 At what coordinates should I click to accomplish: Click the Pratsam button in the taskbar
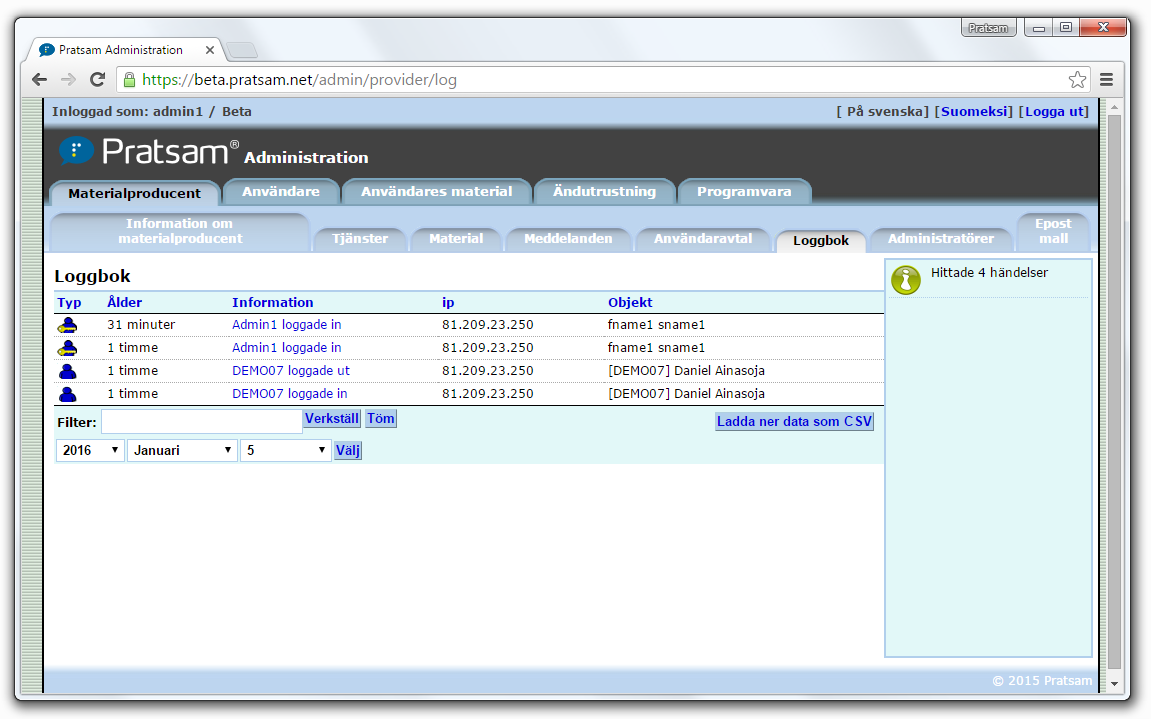click(x=988, y=27)
